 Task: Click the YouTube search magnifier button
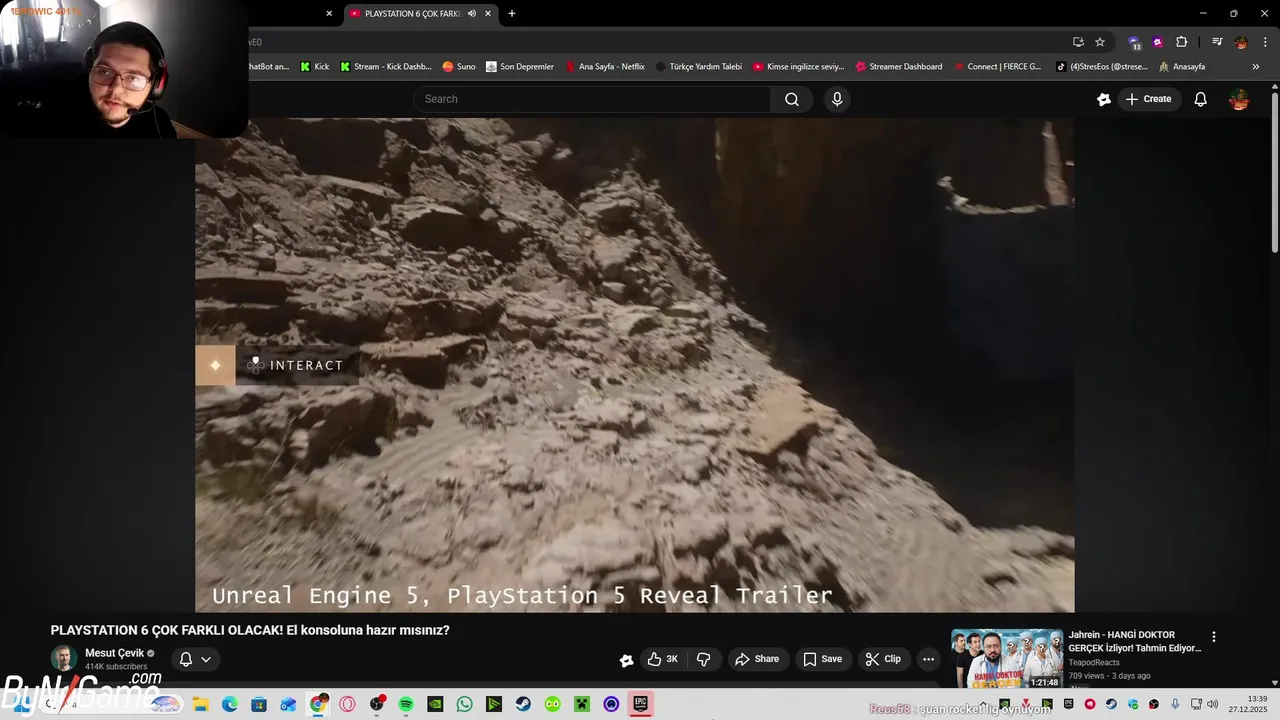coord(792,99)
